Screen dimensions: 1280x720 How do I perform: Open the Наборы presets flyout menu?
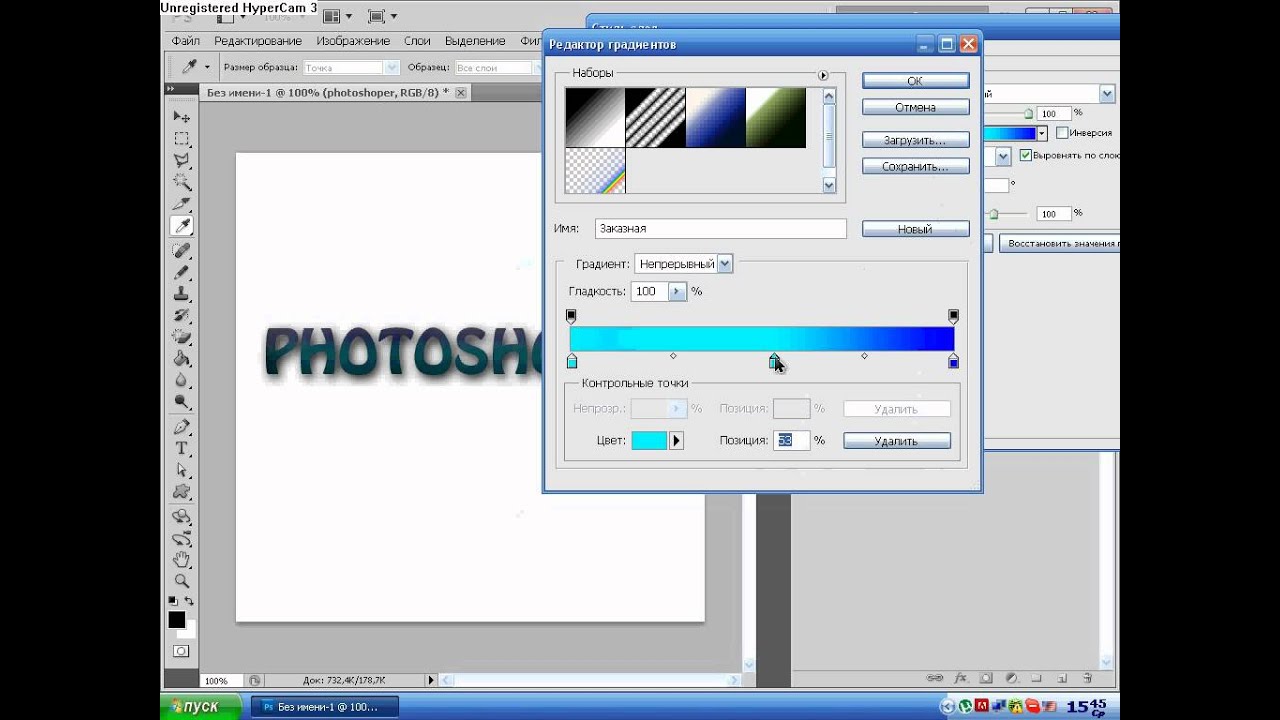[x=823, y=75]
